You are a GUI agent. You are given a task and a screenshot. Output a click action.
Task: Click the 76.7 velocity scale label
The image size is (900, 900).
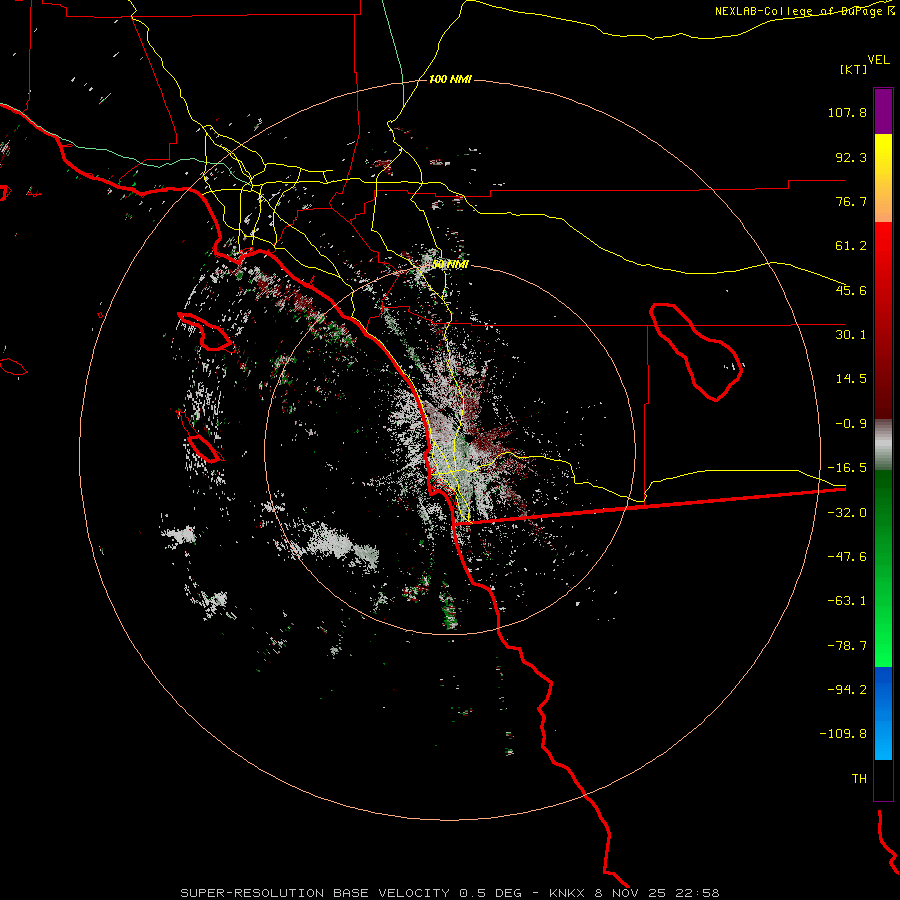click(x=851, y=201)
